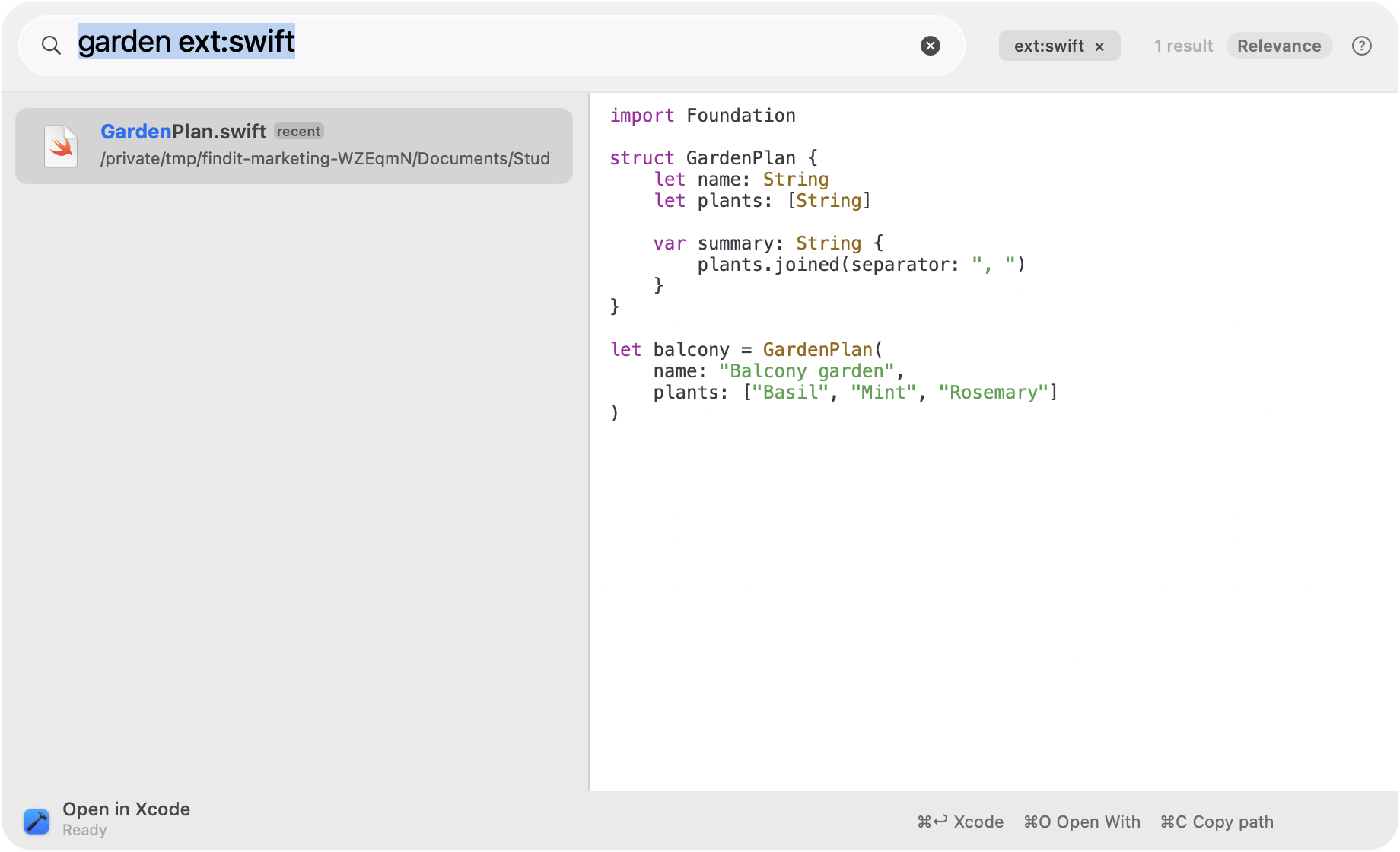This screenshot has height=852, width=1400.
Task: Click the ⌘↩ Xcode shortcut button
Action: point(960,822)
